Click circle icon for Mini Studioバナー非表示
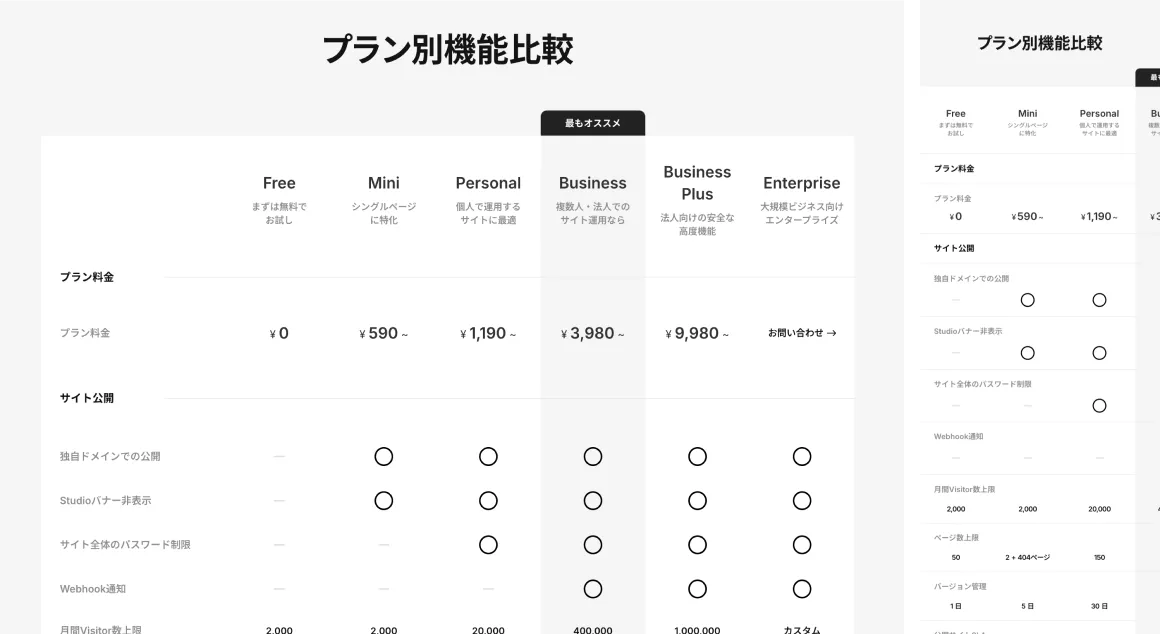The height and width of the screenshot is (634, 1160). point(384,500)
